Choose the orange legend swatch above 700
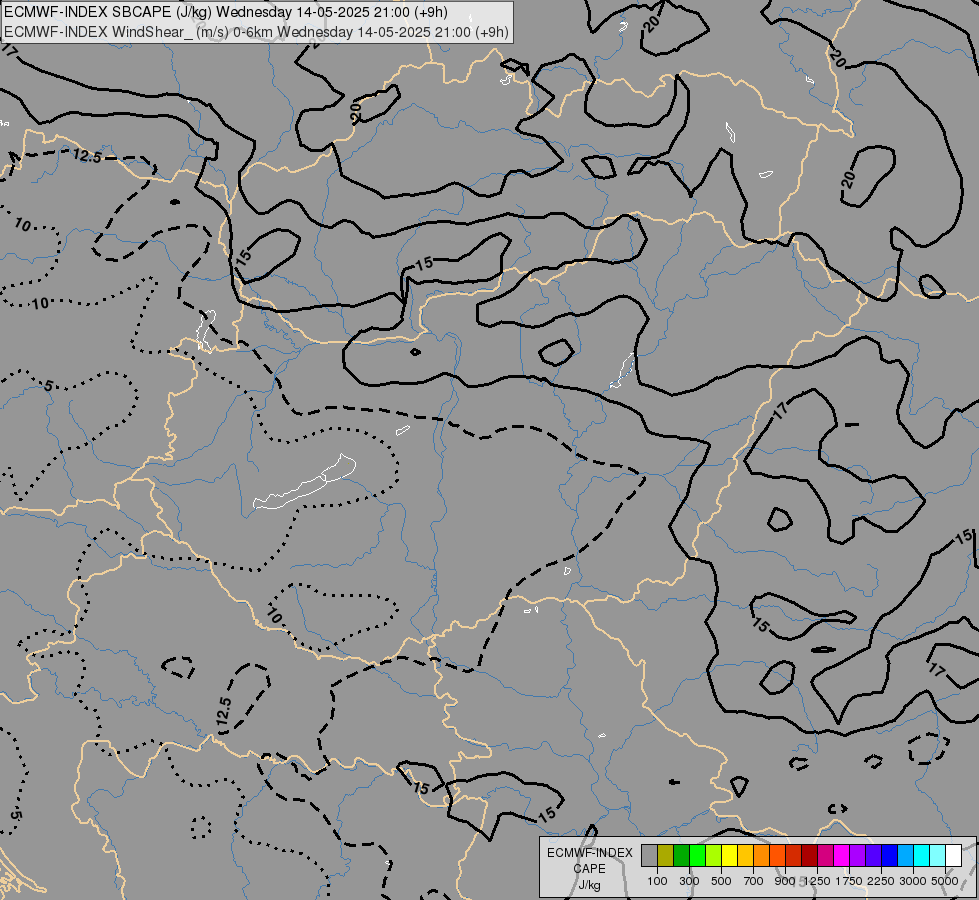This screenshot has height=900, width=979. [x=761, y=855]
